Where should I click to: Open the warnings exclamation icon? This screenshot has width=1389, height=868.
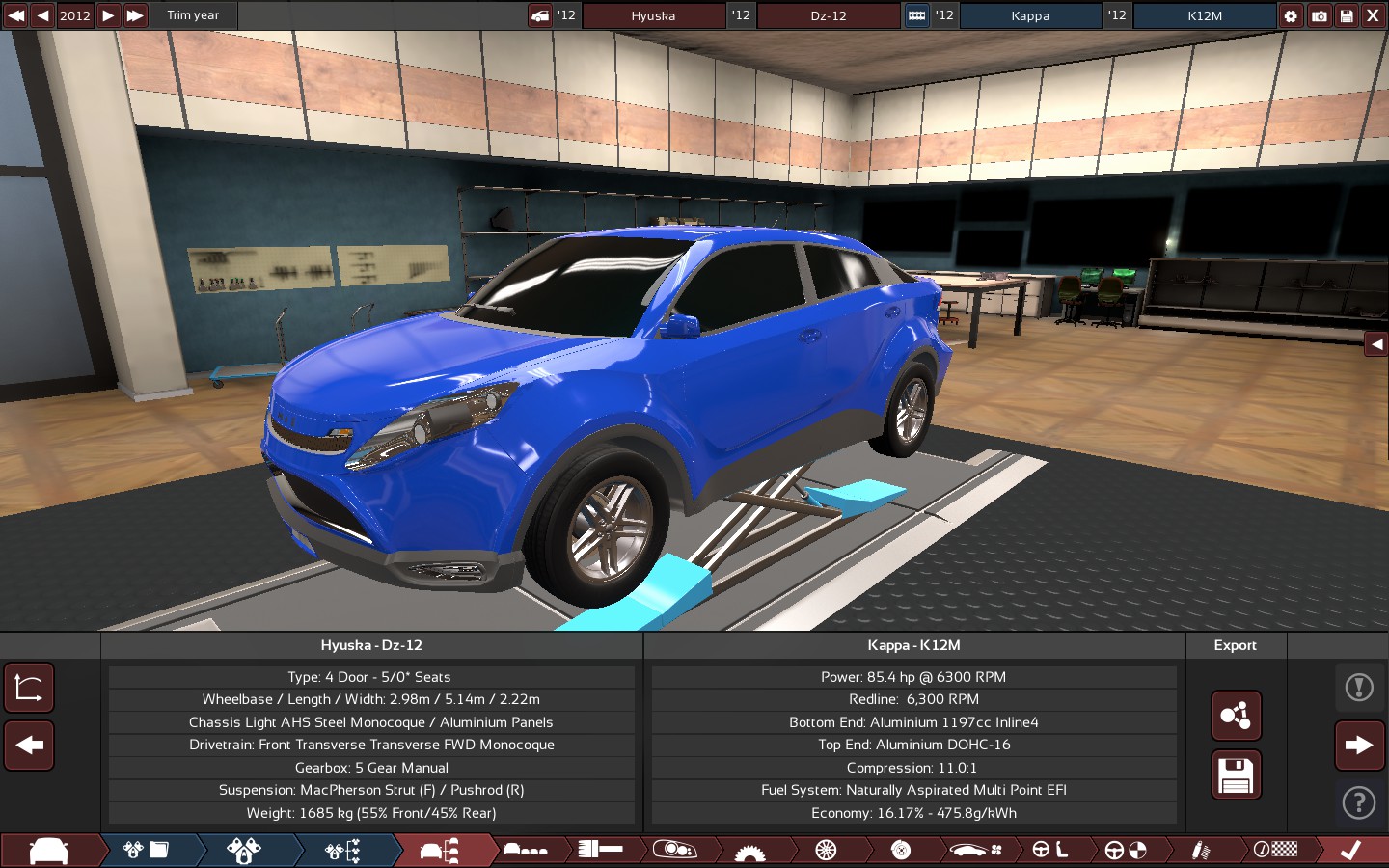click(1359, 688)
